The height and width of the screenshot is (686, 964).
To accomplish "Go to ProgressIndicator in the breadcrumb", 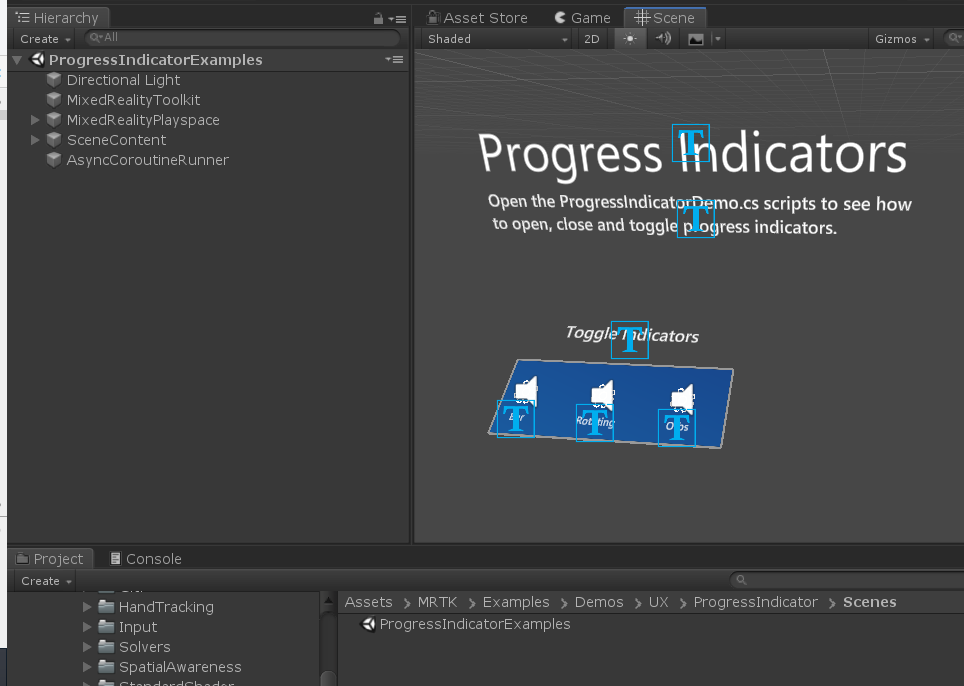I will pos(756,602).
